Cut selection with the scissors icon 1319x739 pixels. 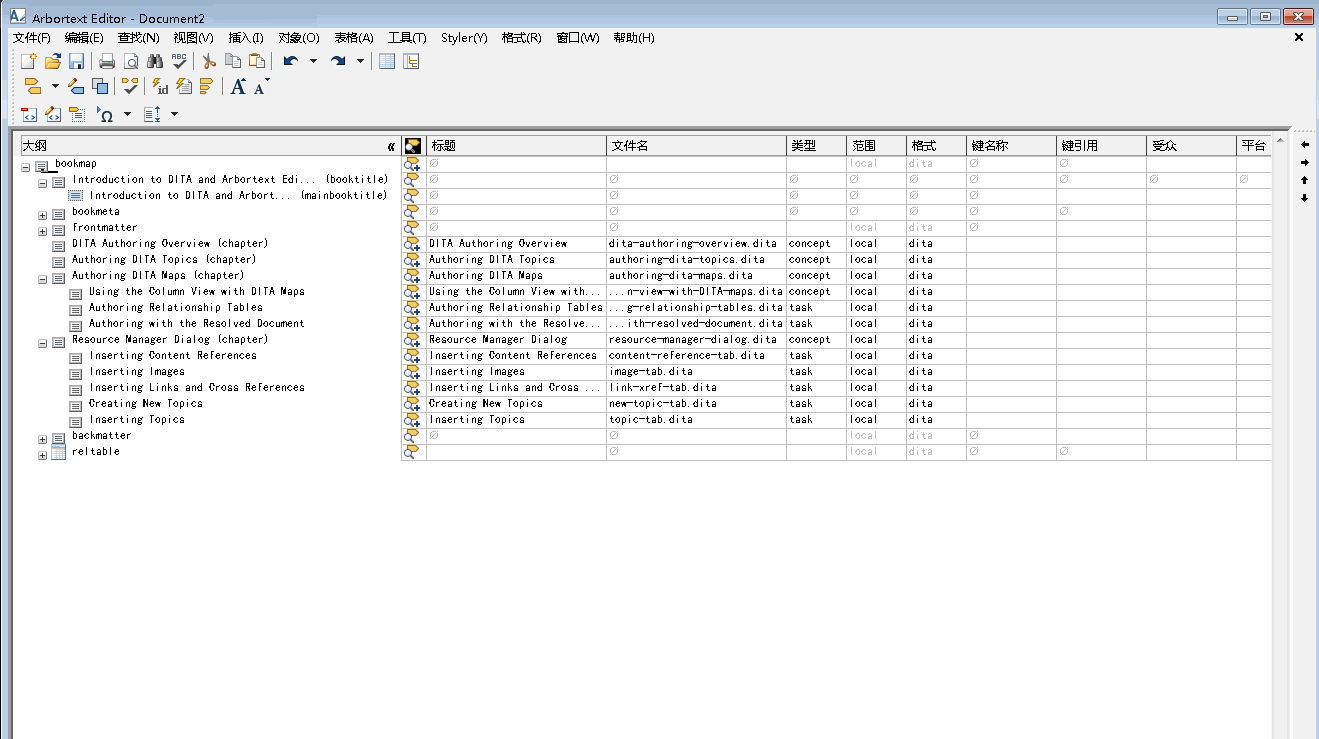click(209, 61)
